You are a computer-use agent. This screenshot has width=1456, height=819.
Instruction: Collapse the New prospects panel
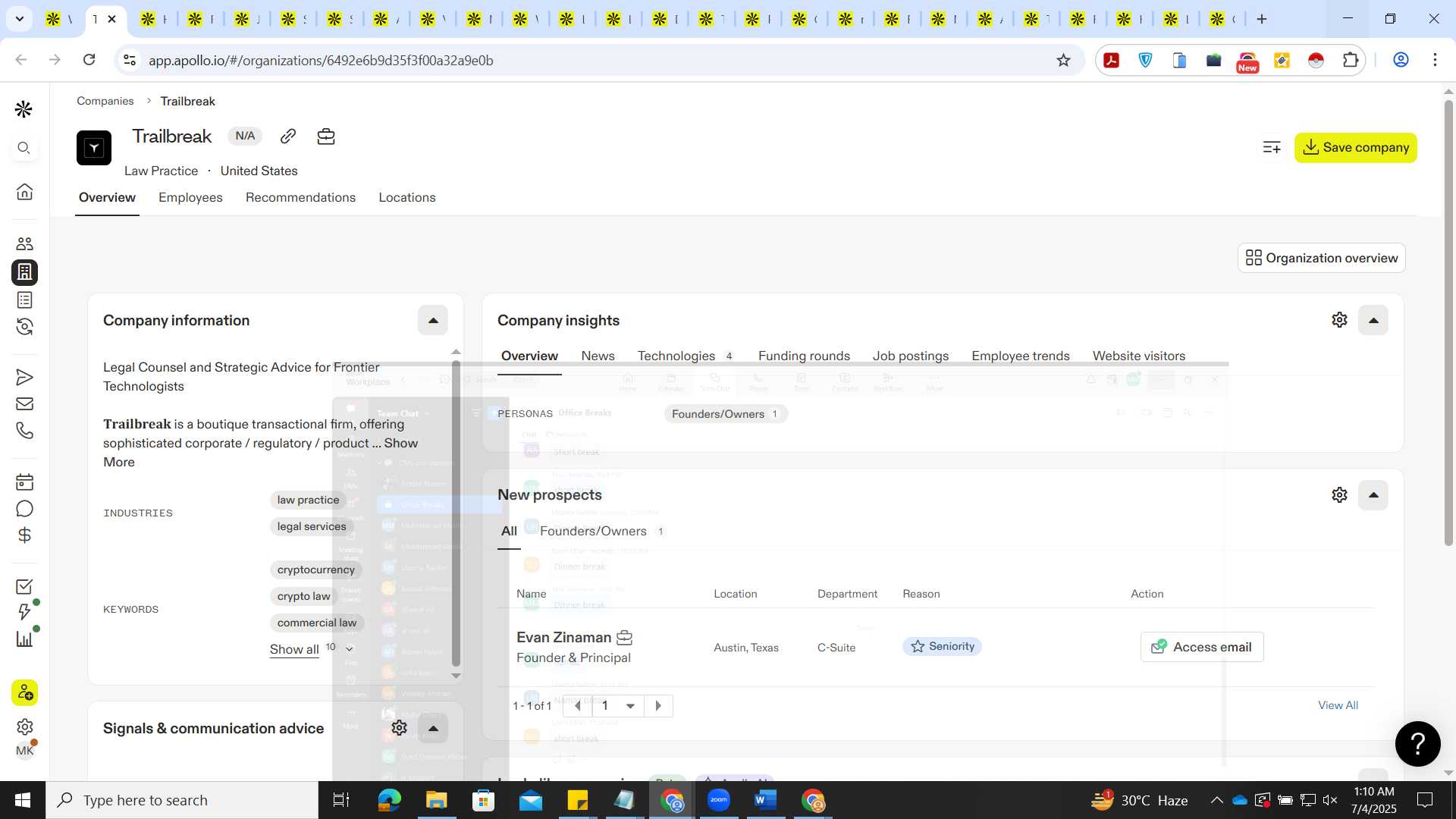(x=1373, y=495)
